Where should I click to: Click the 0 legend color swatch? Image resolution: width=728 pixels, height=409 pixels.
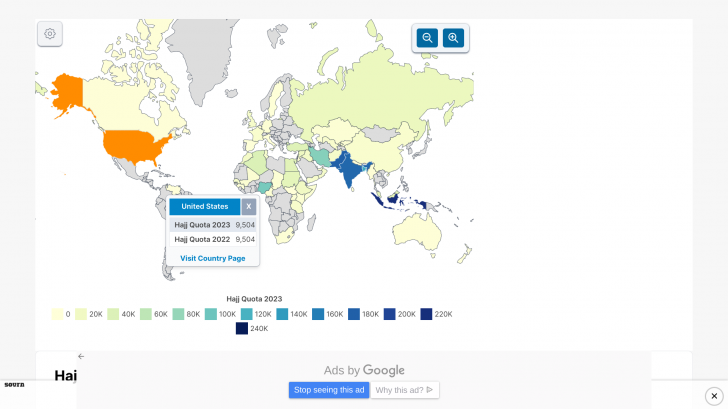[58, 314]
